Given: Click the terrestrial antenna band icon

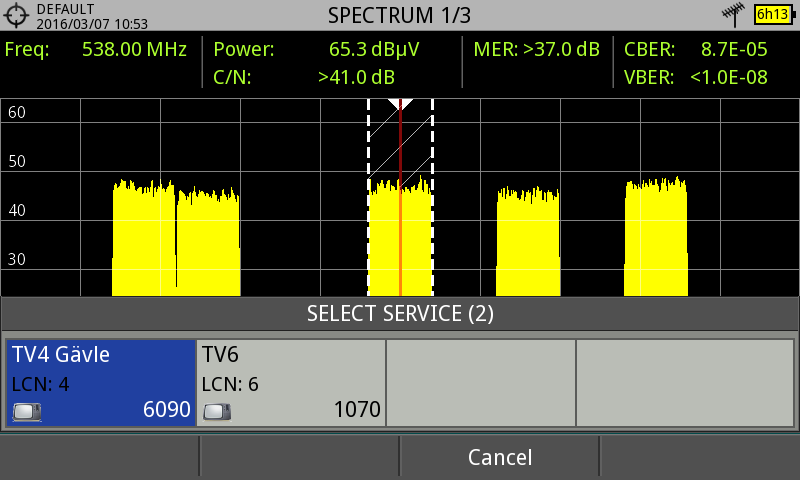Looking at the screenshot, I should coord(733,14).
